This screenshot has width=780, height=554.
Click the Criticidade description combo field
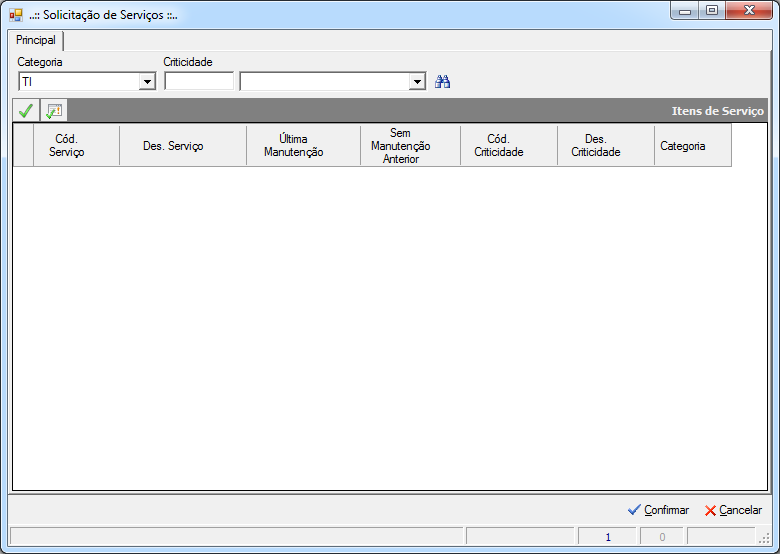[x=333, y=82]
